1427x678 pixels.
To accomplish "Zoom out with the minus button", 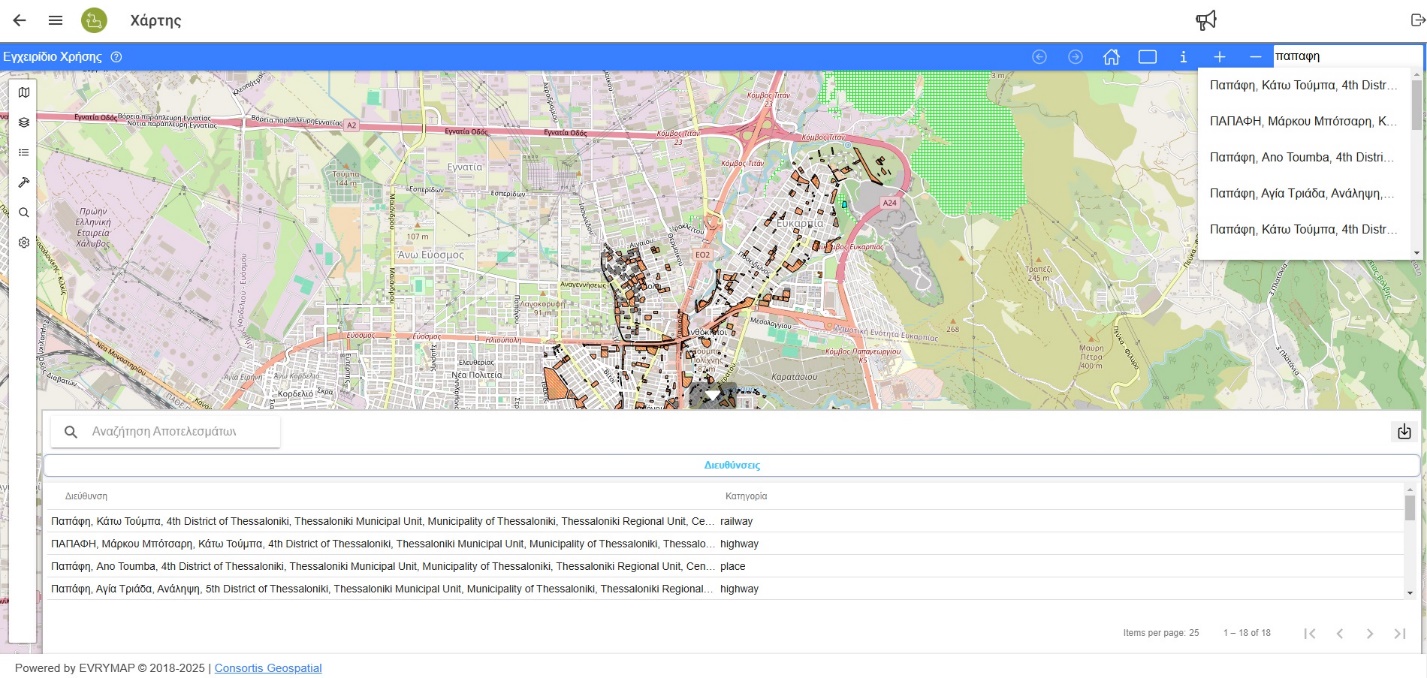I will click(x=1255, y=57).
